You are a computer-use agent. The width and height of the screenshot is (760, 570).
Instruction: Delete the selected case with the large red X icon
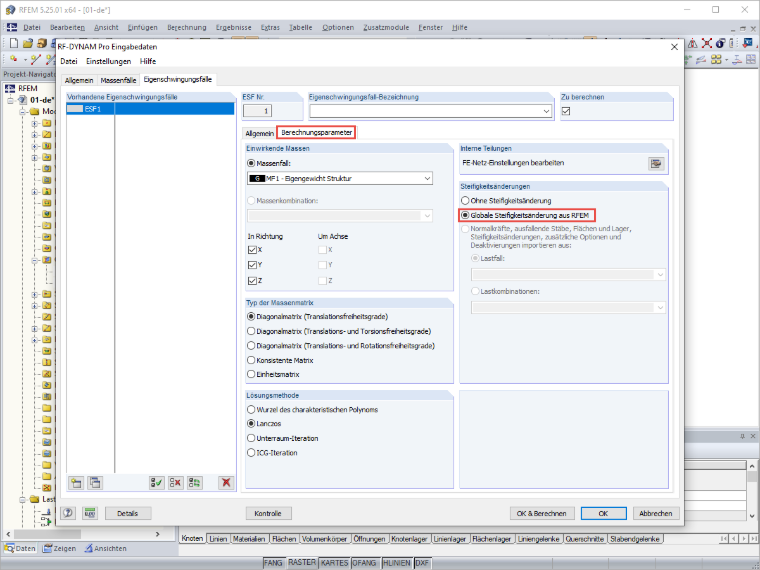point(226,483)
